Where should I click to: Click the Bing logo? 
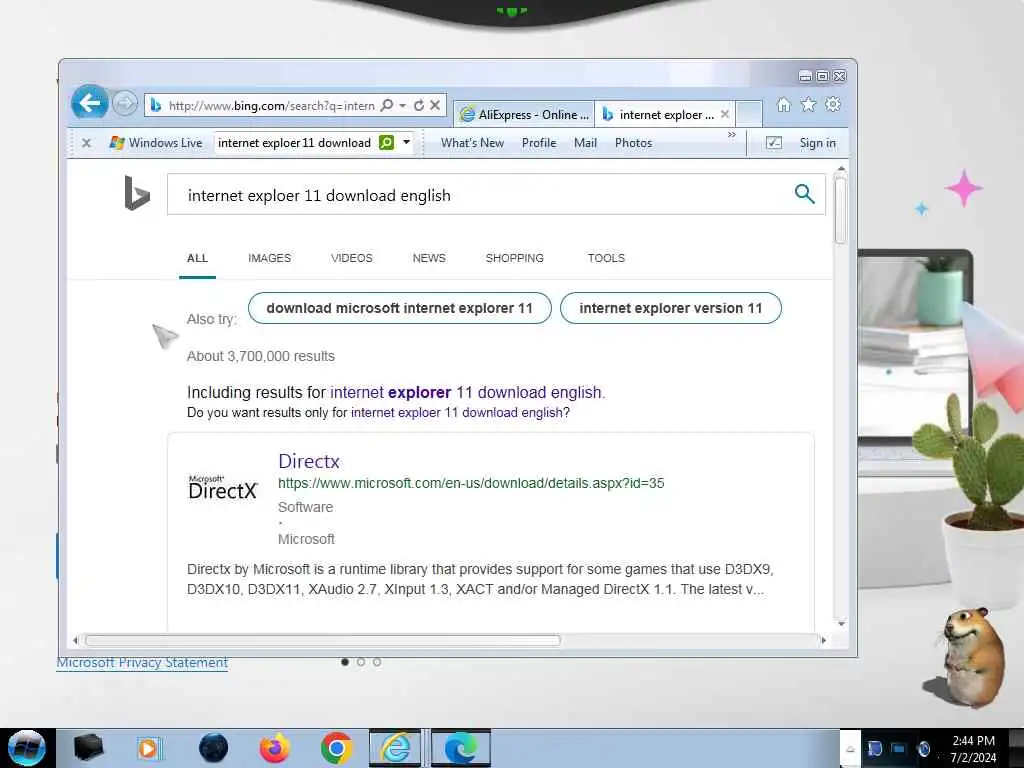coord(136,193)
